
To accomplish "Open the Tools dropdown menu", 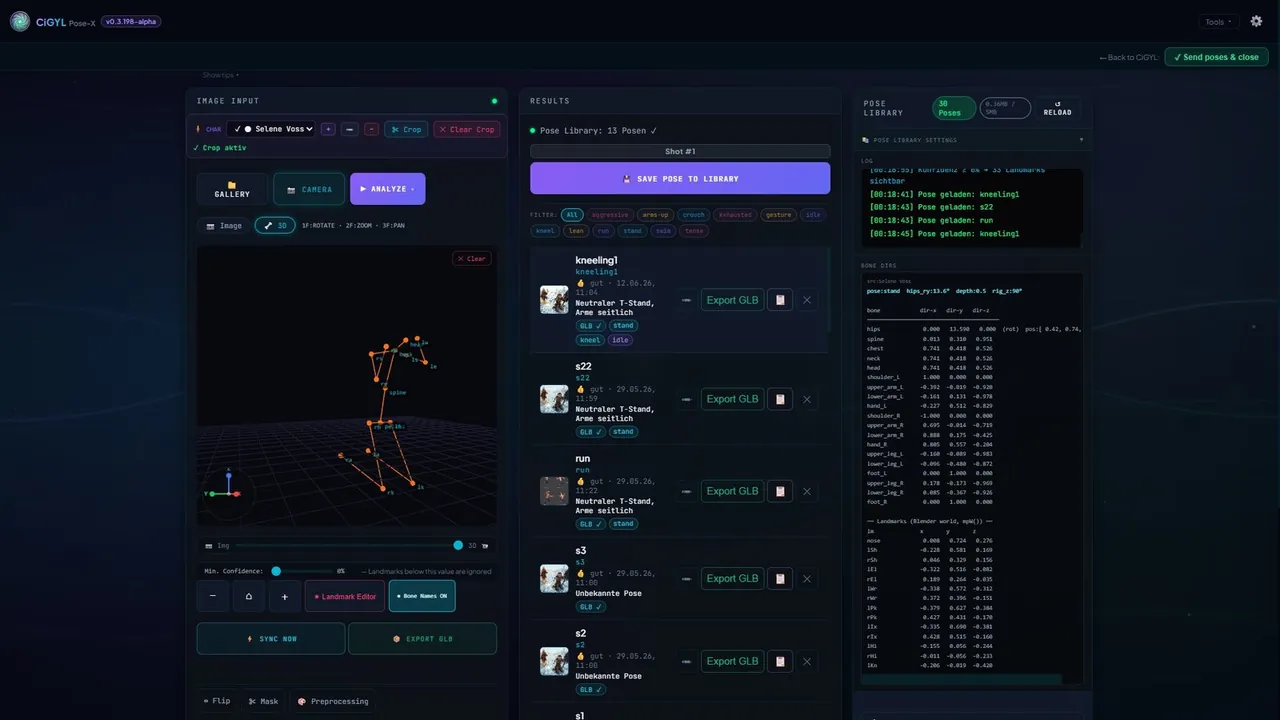I will coord(1219,22).
